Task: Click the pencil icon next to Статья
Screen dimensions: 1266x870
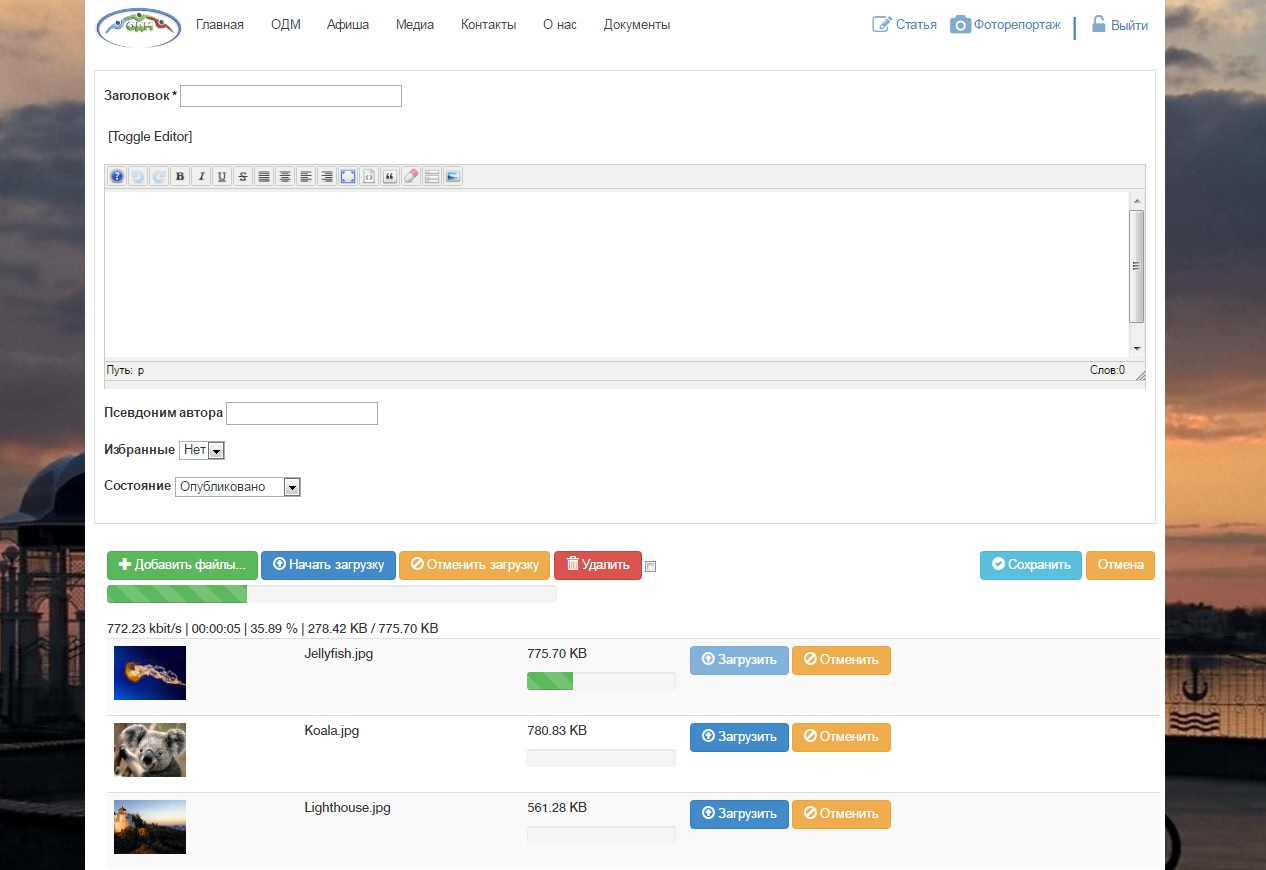Action: [x=882, y=24]
